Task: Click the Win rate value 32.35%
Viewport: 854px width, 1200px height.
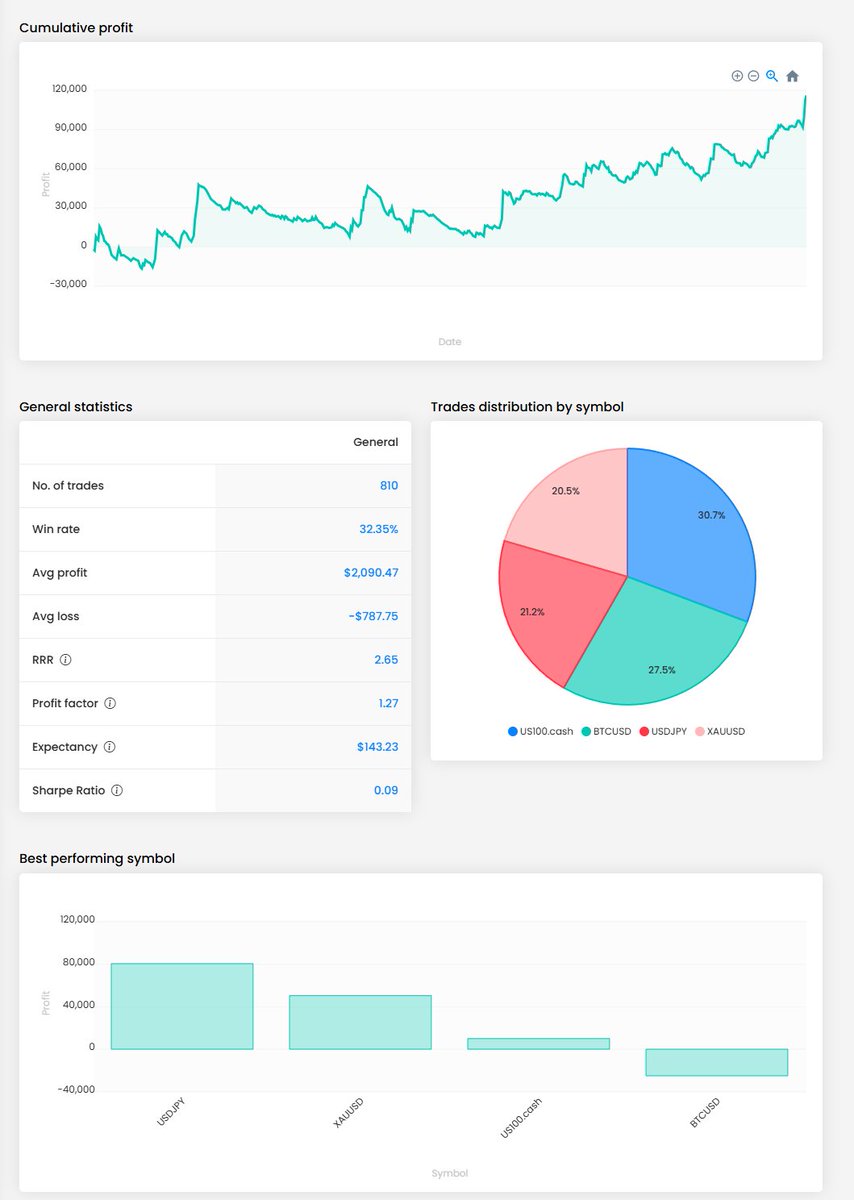Action: (x=381, y=529)
